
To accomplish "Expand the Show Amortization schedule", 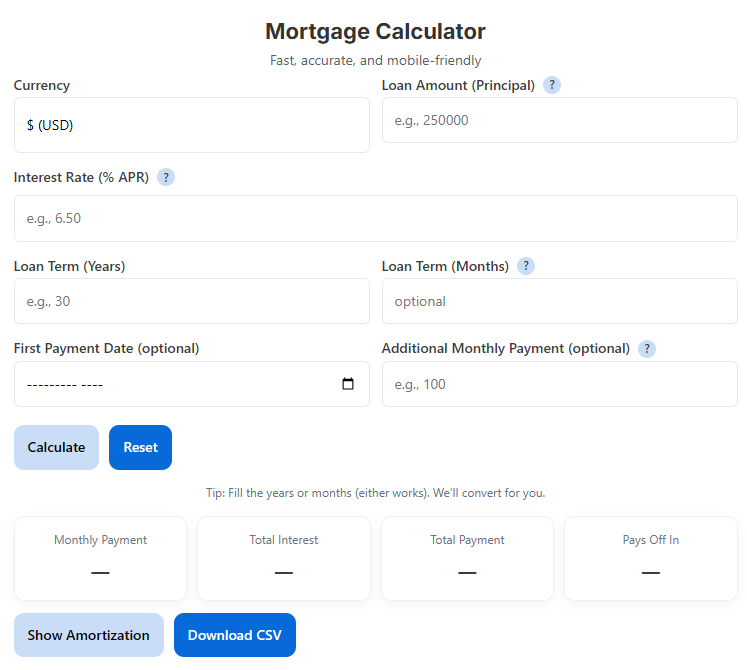I will point(89,635).
